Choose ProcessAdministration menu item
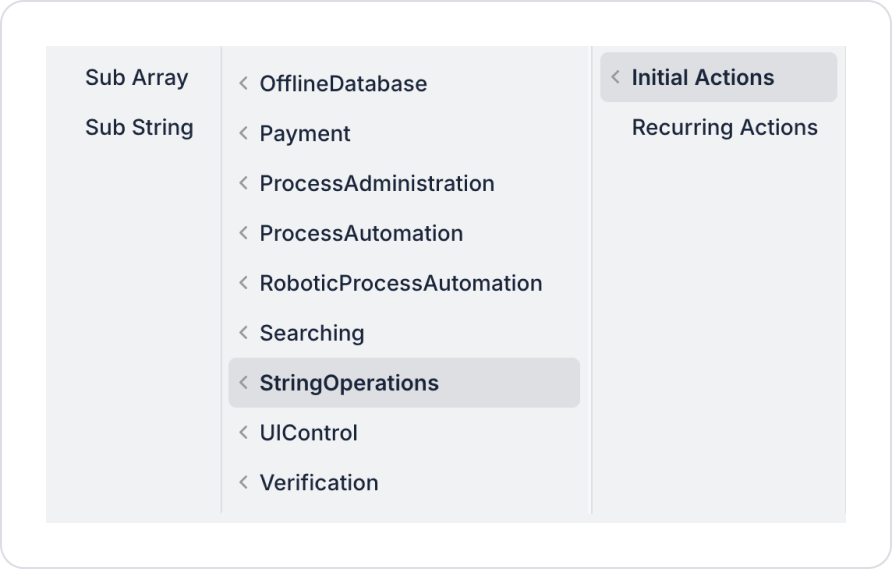 pos(404,183)
